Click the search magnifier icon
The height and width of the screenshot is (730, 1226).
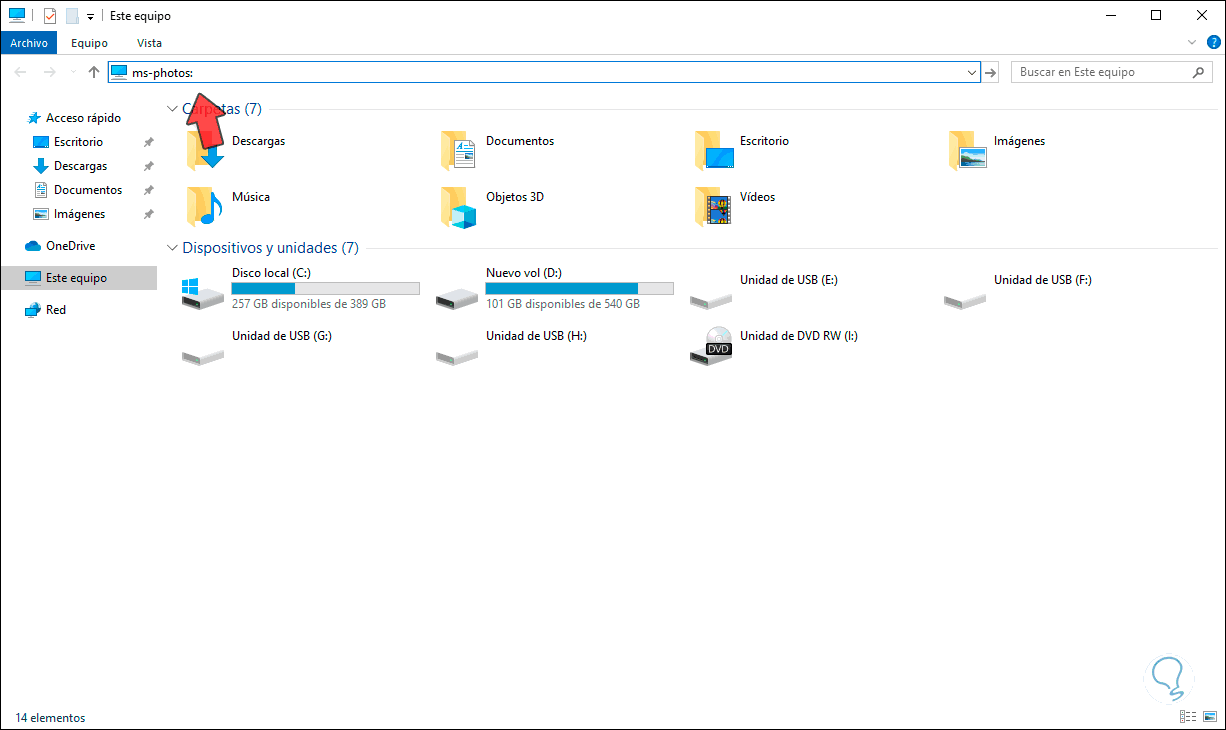tap(1199, 72)
